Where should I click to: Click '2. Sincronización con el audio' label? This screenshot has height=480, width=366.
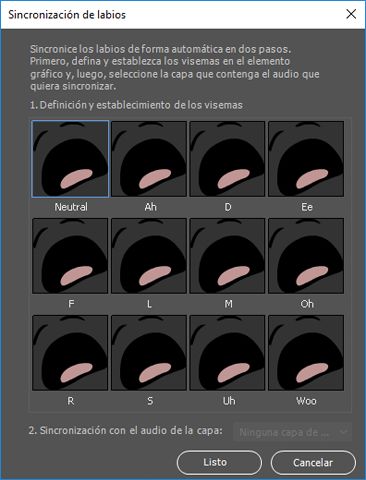[125, 430]
